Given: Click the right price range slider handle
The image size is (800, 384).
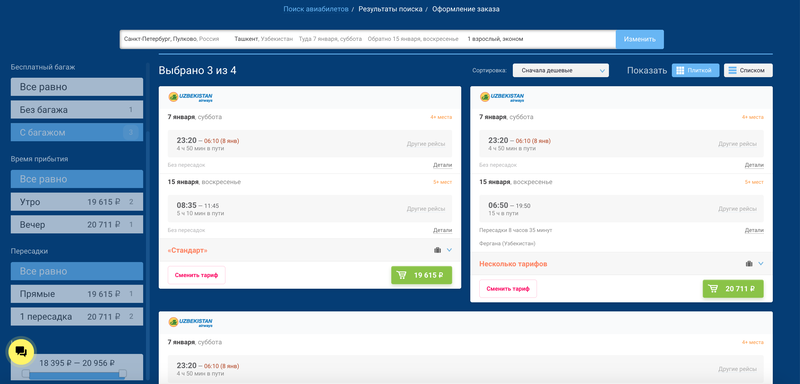Looking at the screenshot, I should (122, 374).
